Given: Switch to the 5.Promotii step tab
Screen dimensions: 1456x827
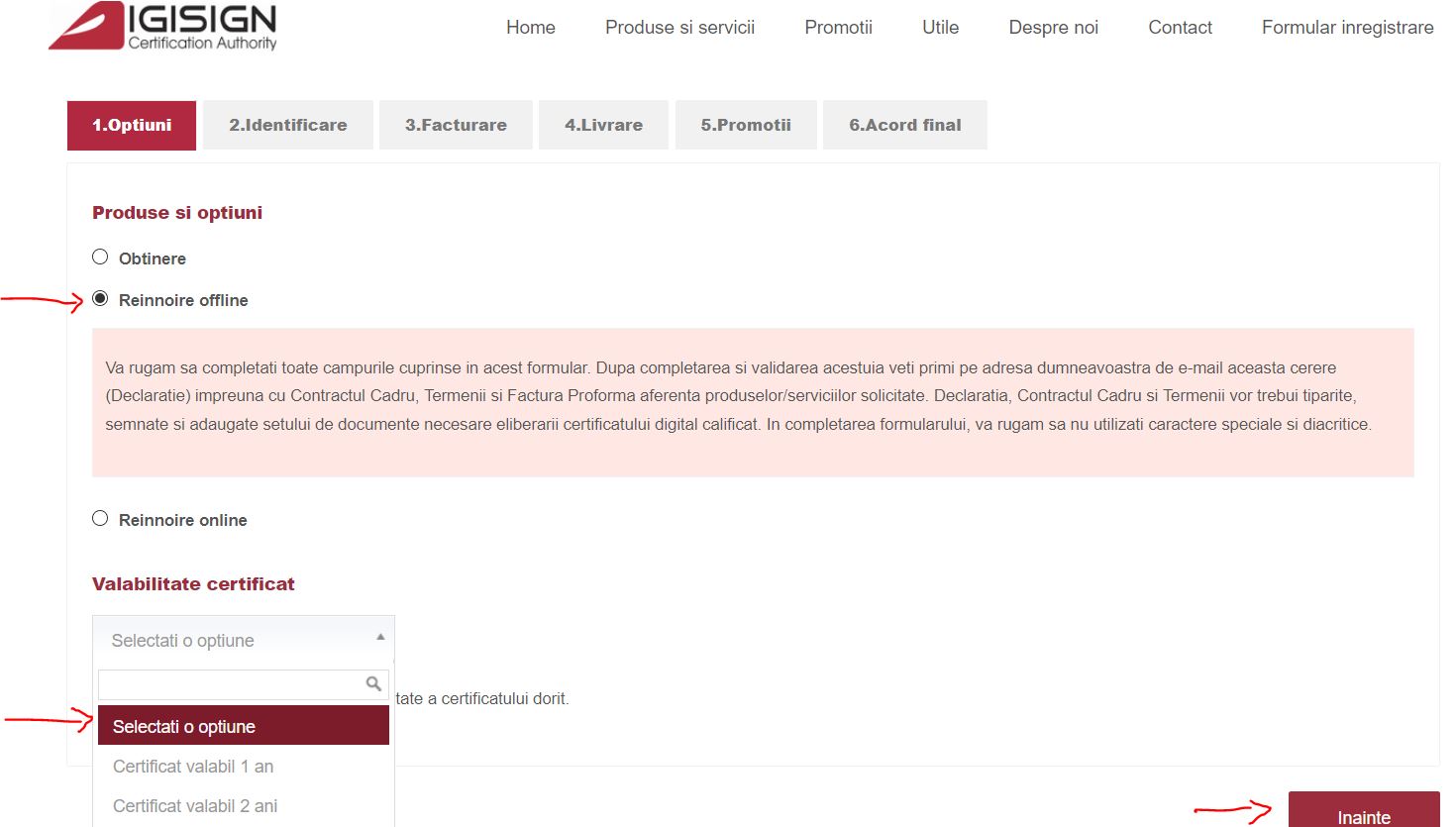Looking at the screenshot, I should [x=746, y=125].
